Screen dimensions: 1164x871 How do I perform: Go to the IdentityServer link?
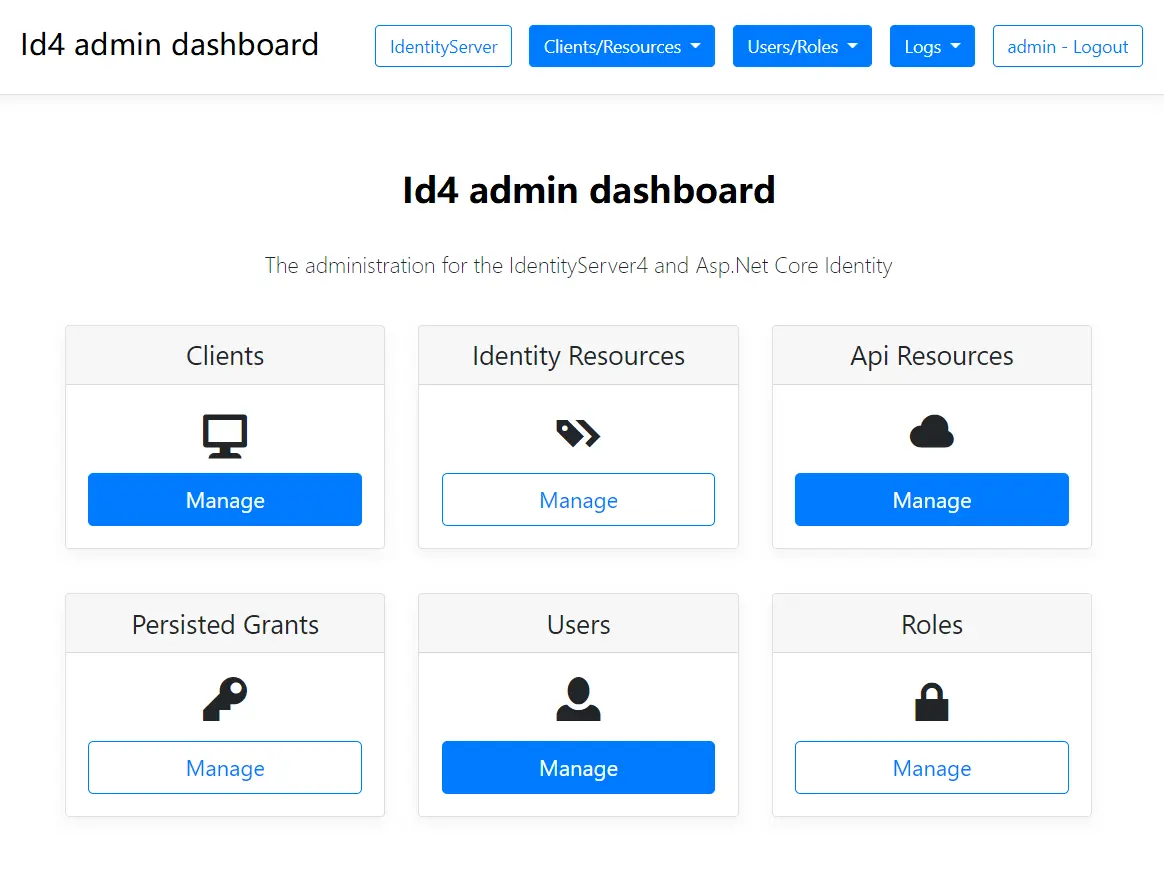(443, 46)
